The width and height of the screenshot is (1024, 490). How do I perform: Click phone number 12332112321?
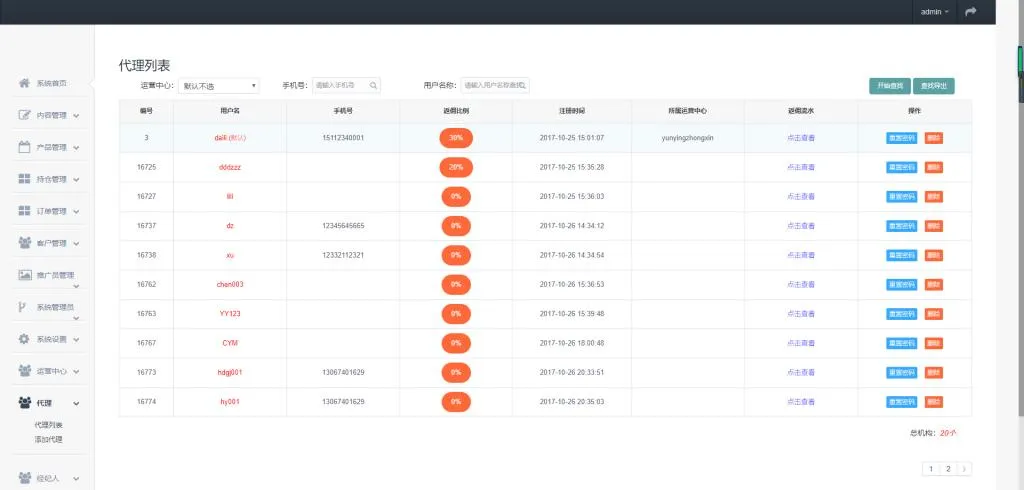pos(343,255)
